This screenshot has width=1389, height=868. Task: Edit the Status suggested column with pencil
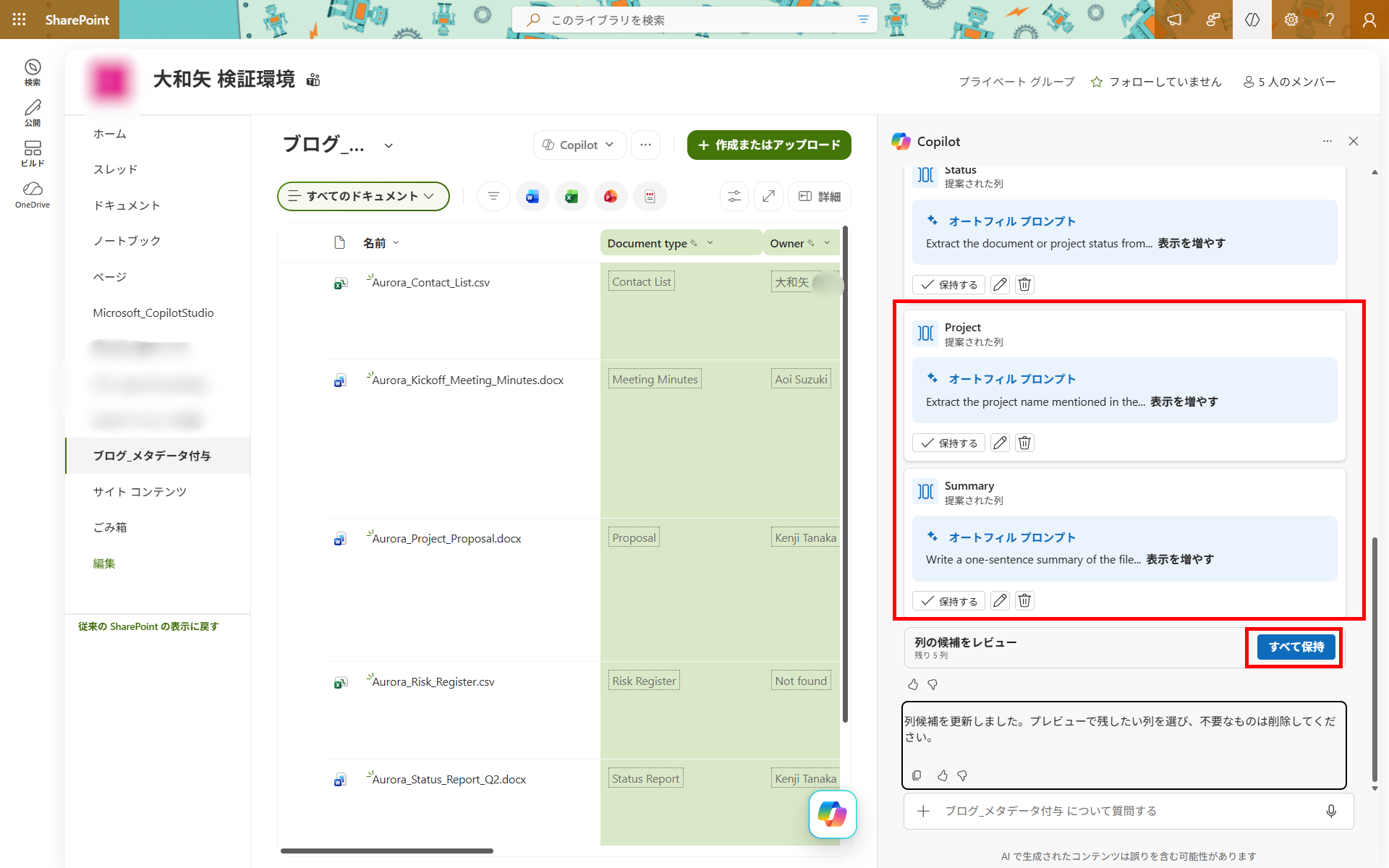[x=1000, y=284]
